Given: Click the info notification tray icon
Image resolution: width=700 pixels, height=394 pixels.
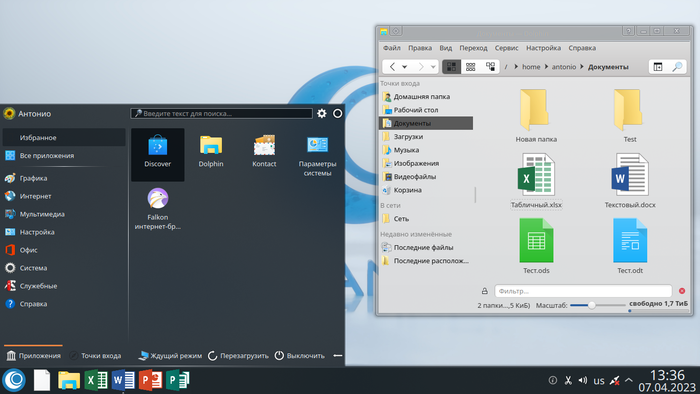Looking at the screenshot, I should coord(553,380).
